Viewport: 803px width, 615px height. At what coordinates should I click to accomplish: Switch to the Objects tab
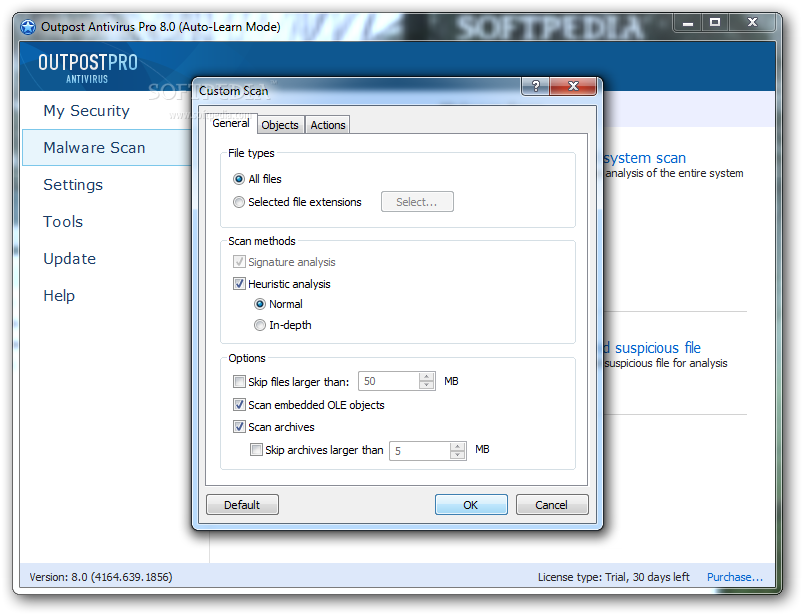tap(280, 125)
